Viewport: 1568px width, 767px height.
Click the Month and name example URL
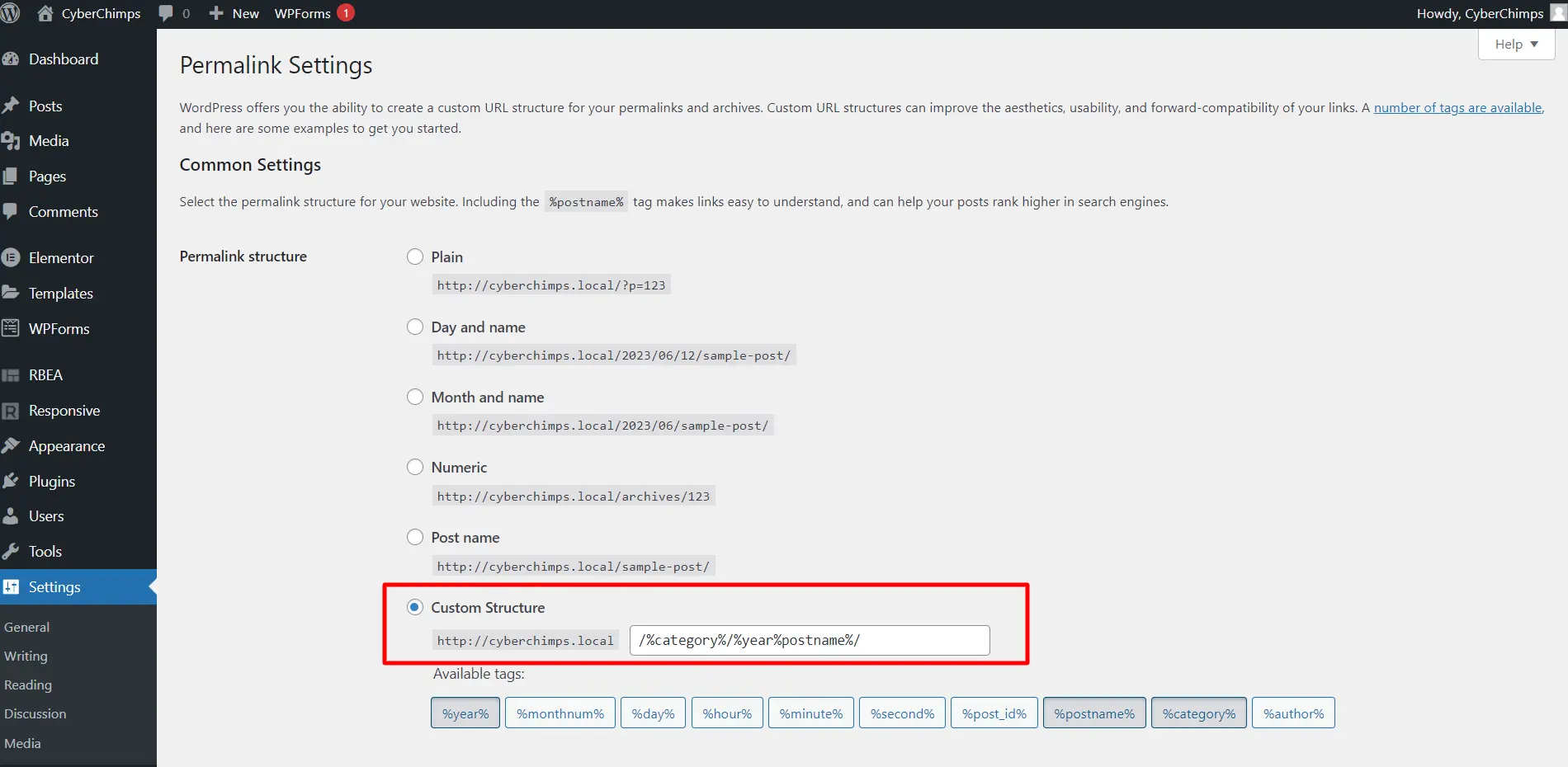coord(603,426)
